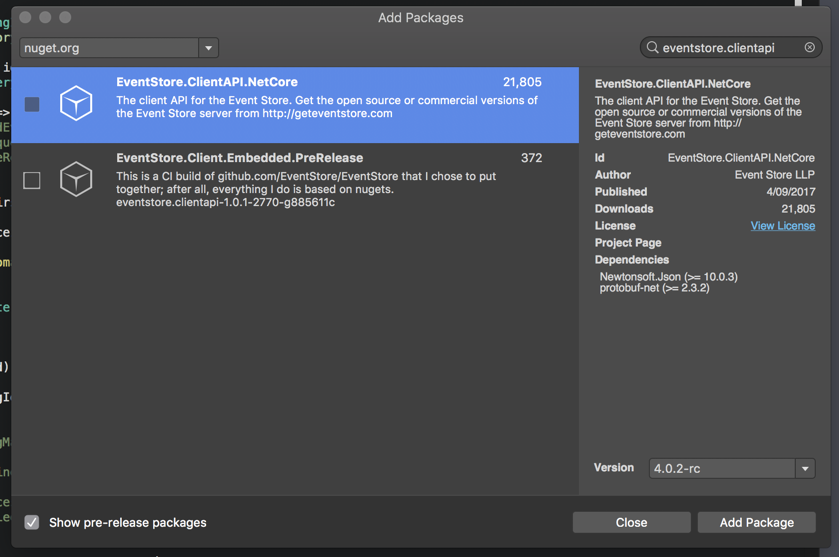The height and width of the screenshot is (557, 839).
Task: Click the Dependencies heading
Action: click(x=632, y=260)
